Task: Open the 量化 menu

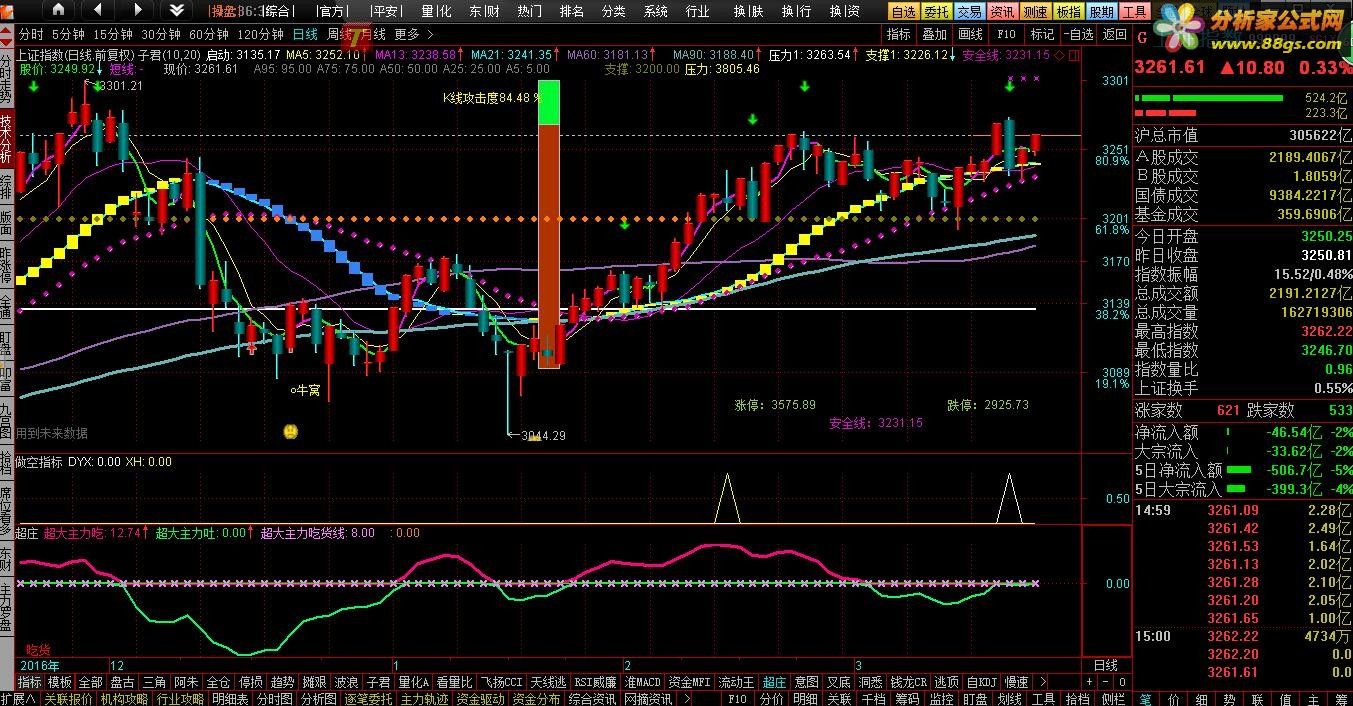Action: click(435, 11)
